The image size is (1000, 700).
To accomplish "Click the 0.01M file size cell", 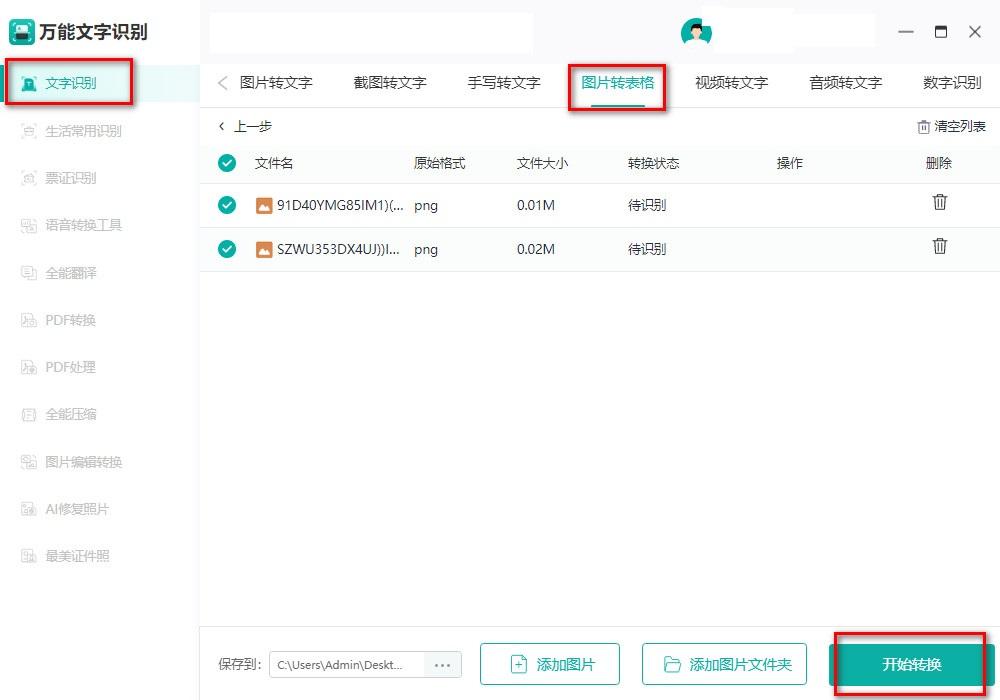I will [536, 205].
